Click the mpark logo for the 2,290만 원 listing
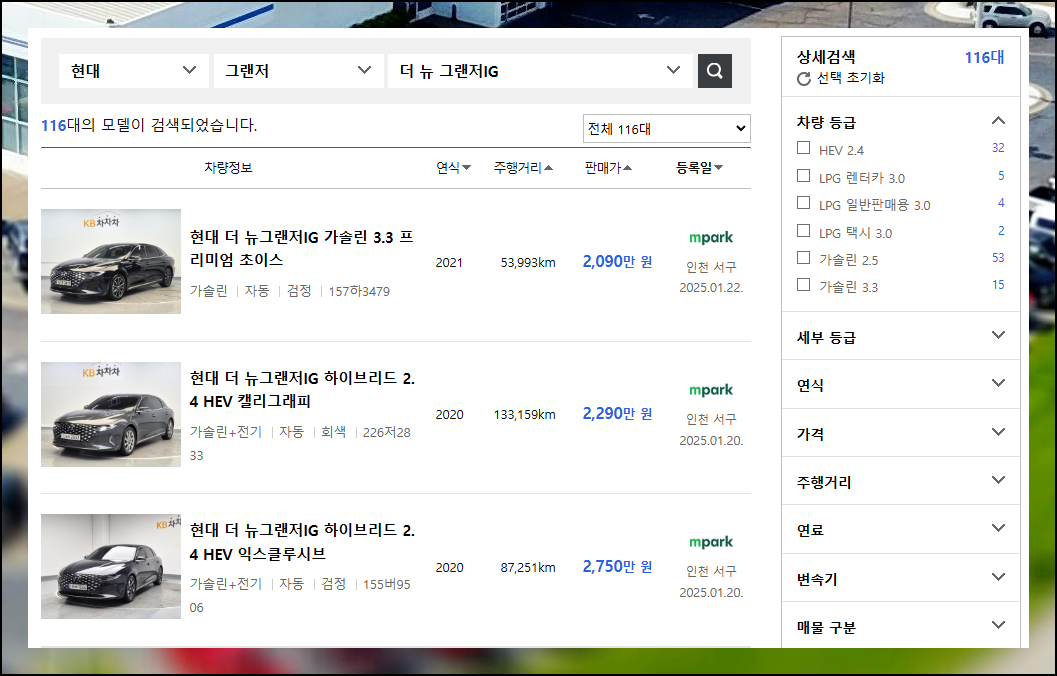 [x=711, y=390]
